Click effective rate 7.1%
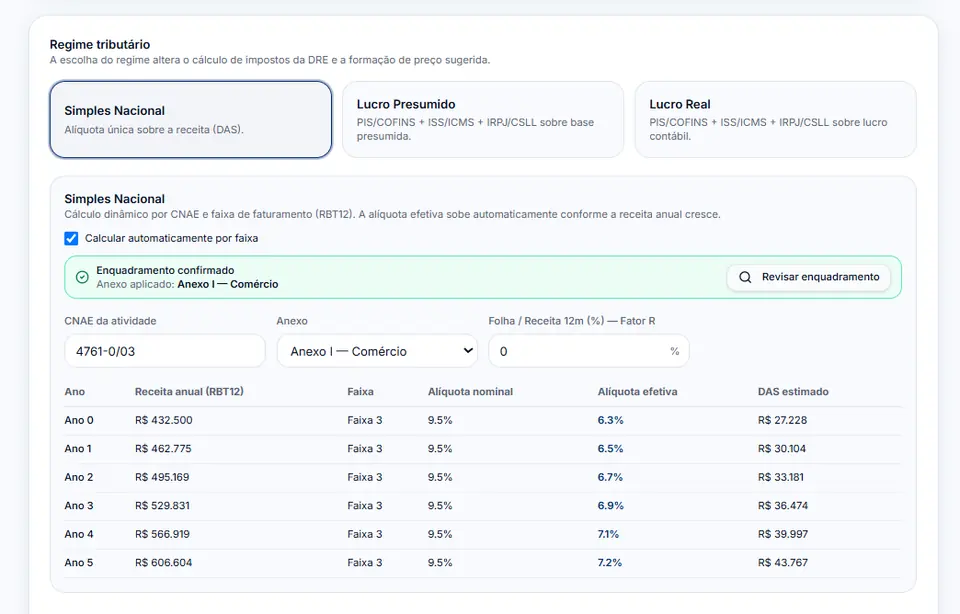Viewport: 960px width, 614px height. coord(608,534)
